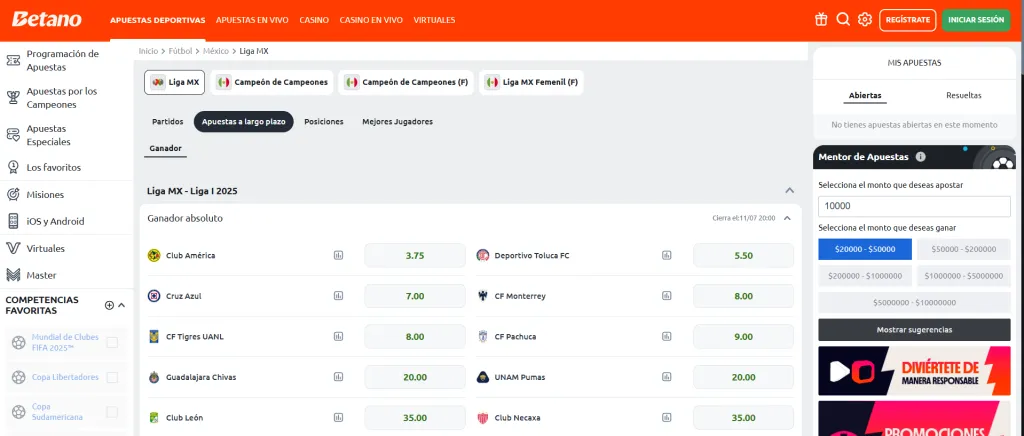Image resolution: width=1024 pixels, height=436 pixels.
Task: Switch to the Resueltas bets tab
Action: click(963, 95)
